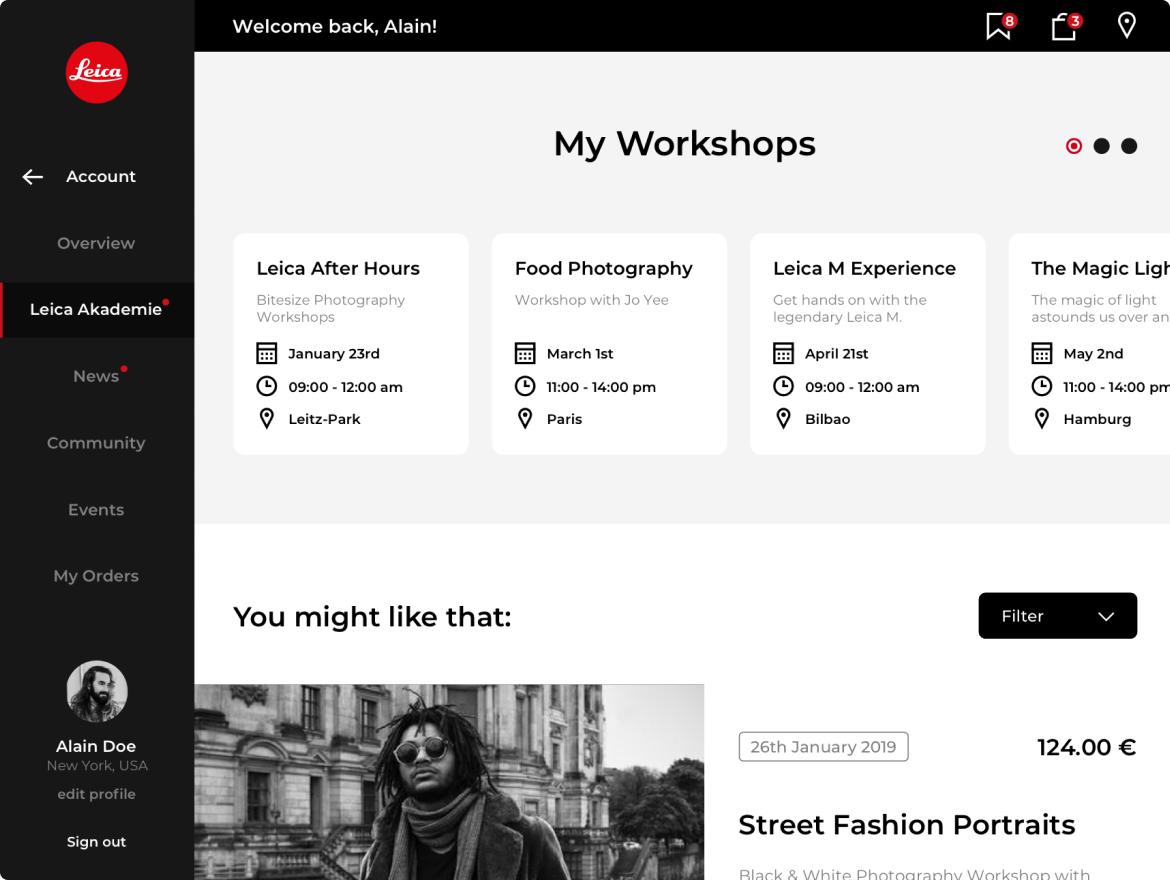Open Street Fashion Portraits title
Viewport: 1170px width, 880px height.
click(907, 825)
